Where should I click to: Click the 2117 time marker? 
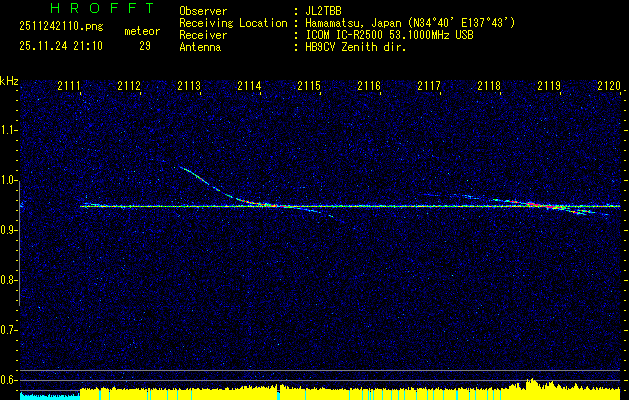(429, 87)
